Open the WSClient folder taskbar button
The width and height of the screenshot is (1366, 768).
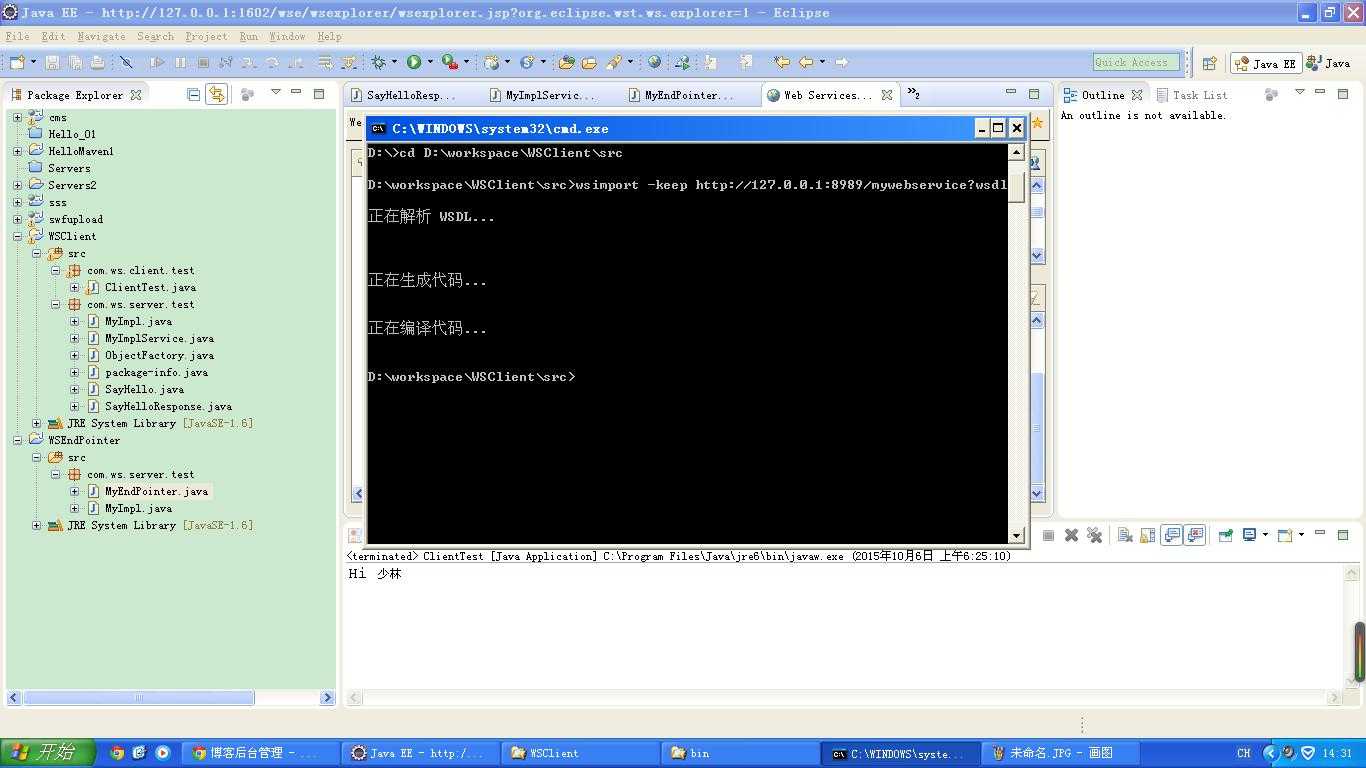click(x=580, y=753)
